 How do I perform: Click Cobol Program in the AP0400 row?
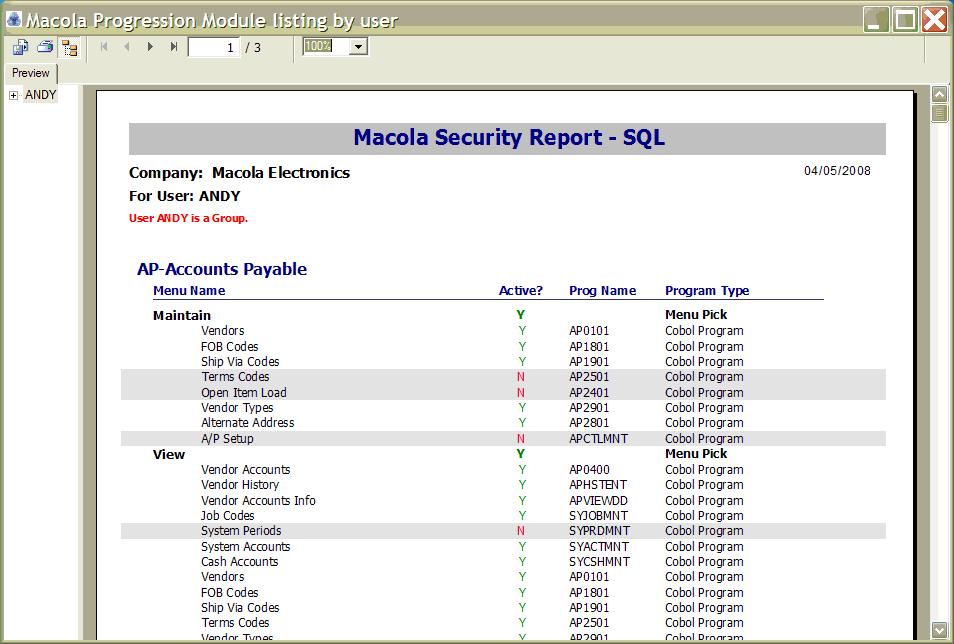point(704,470)
